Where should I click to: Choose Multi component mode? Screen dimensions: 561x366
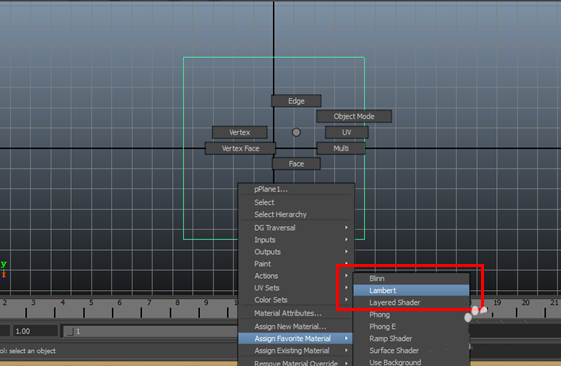click(x=341, y=148)
